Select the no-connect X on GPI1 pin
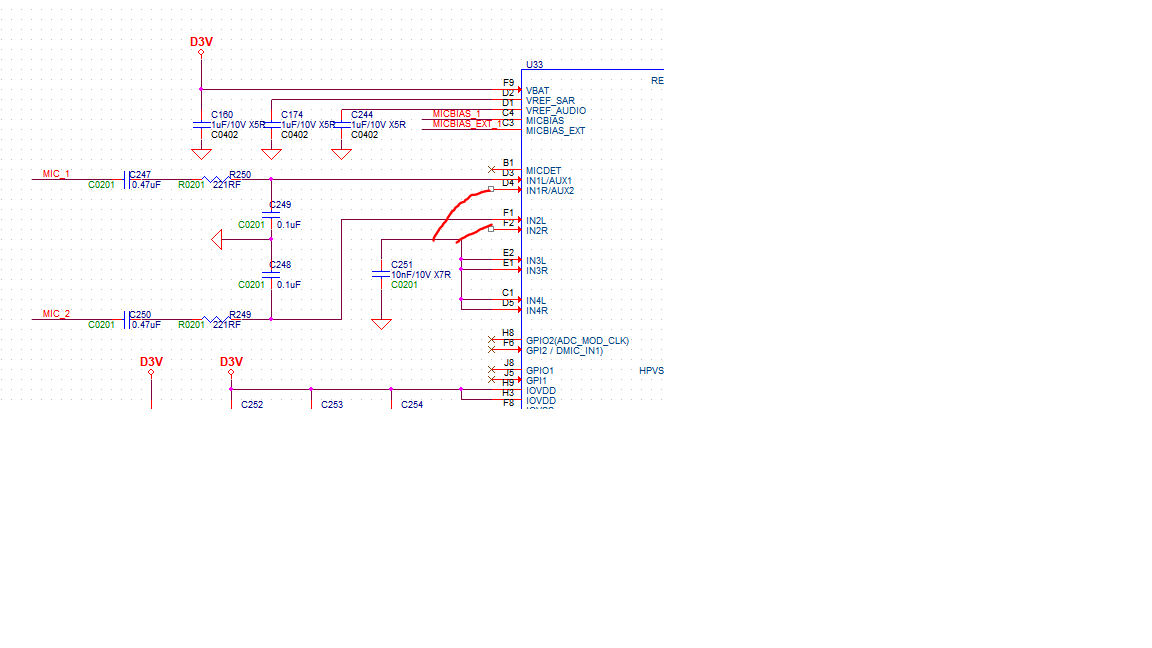 coord(492,380)
